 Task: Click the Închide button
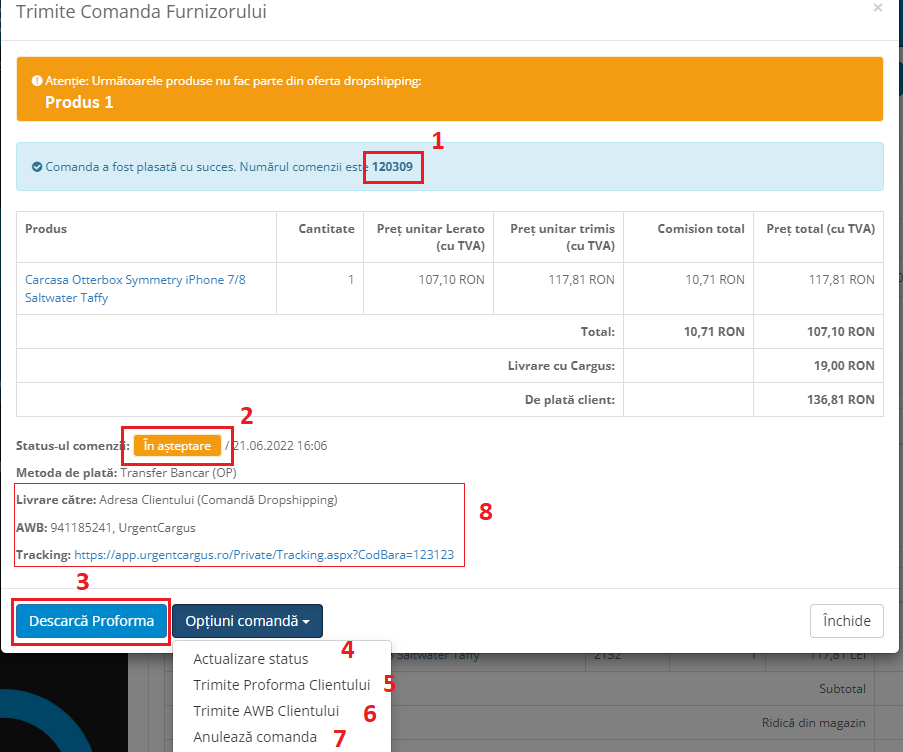tap(846, 621)
